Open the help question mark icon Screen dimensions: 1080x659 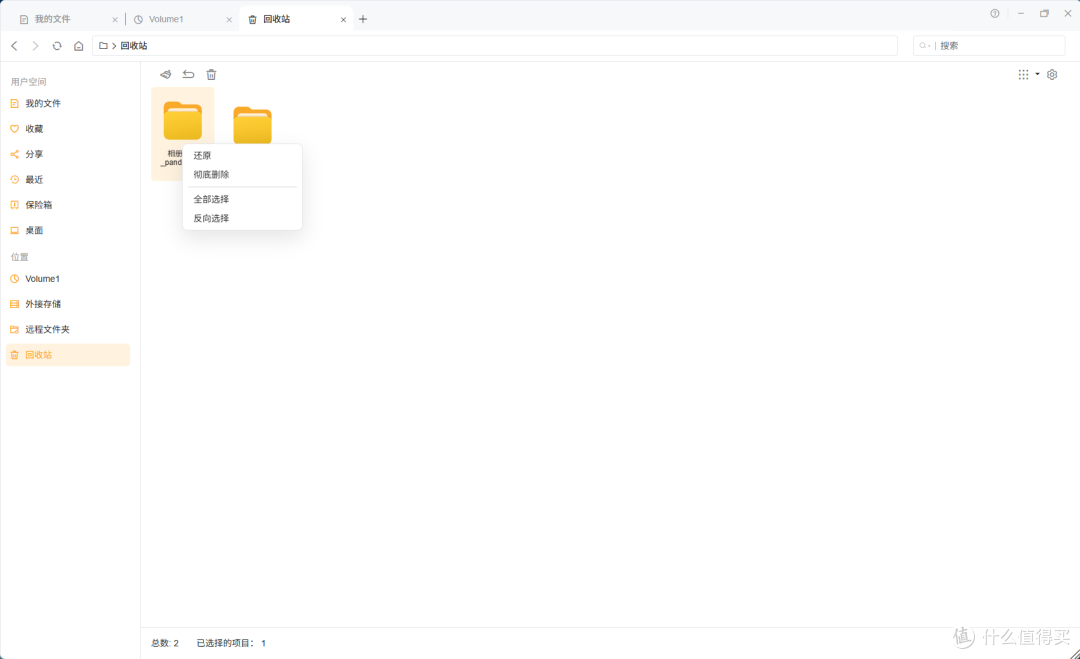pyautogui.click(x=995, y=13)
